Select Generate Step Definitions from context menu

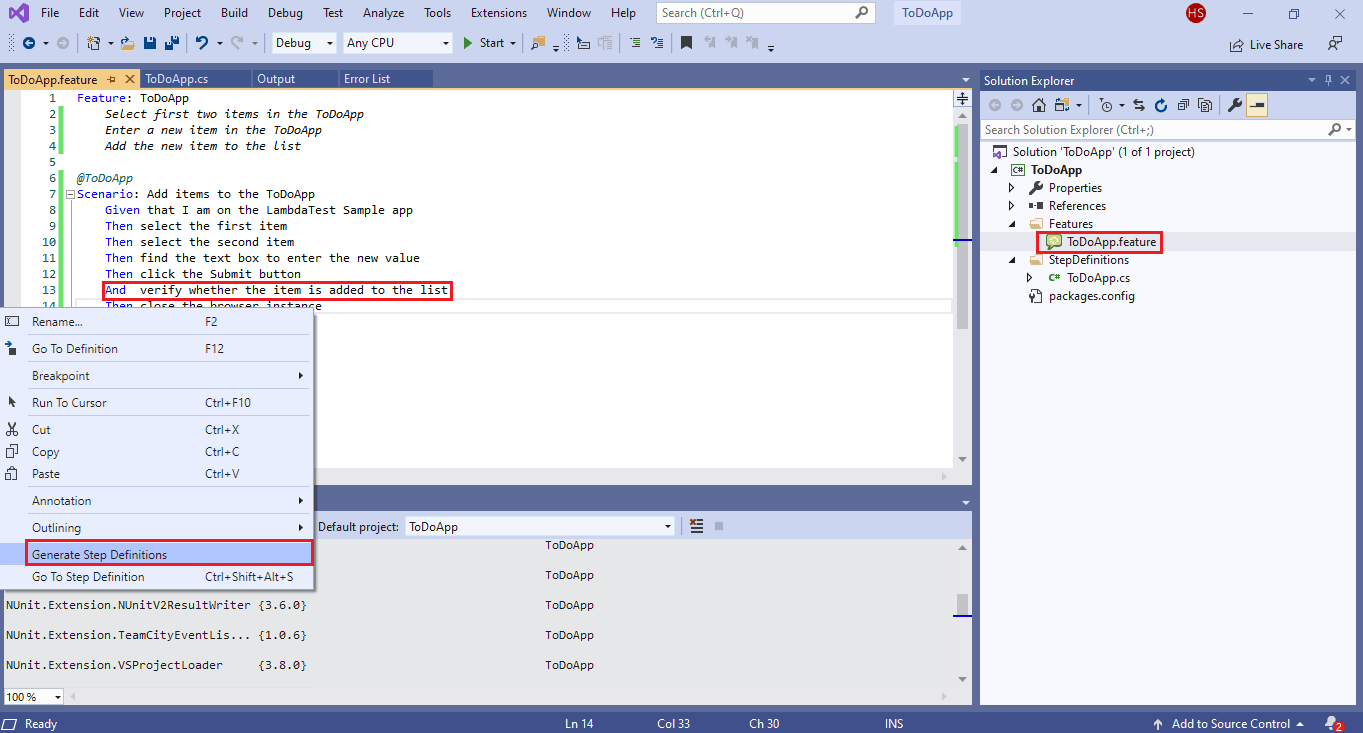click(99, 554)
